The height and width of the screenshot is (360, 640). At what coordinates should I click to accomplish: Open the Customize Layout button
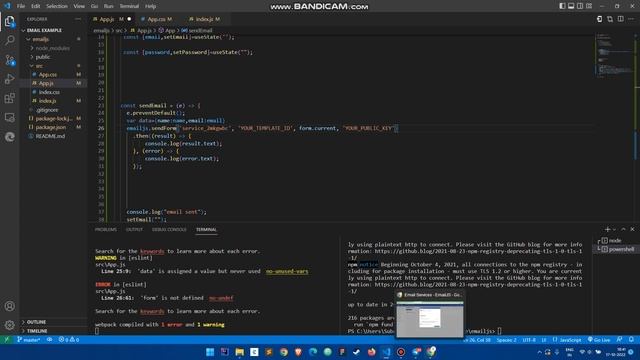[589, 6]
